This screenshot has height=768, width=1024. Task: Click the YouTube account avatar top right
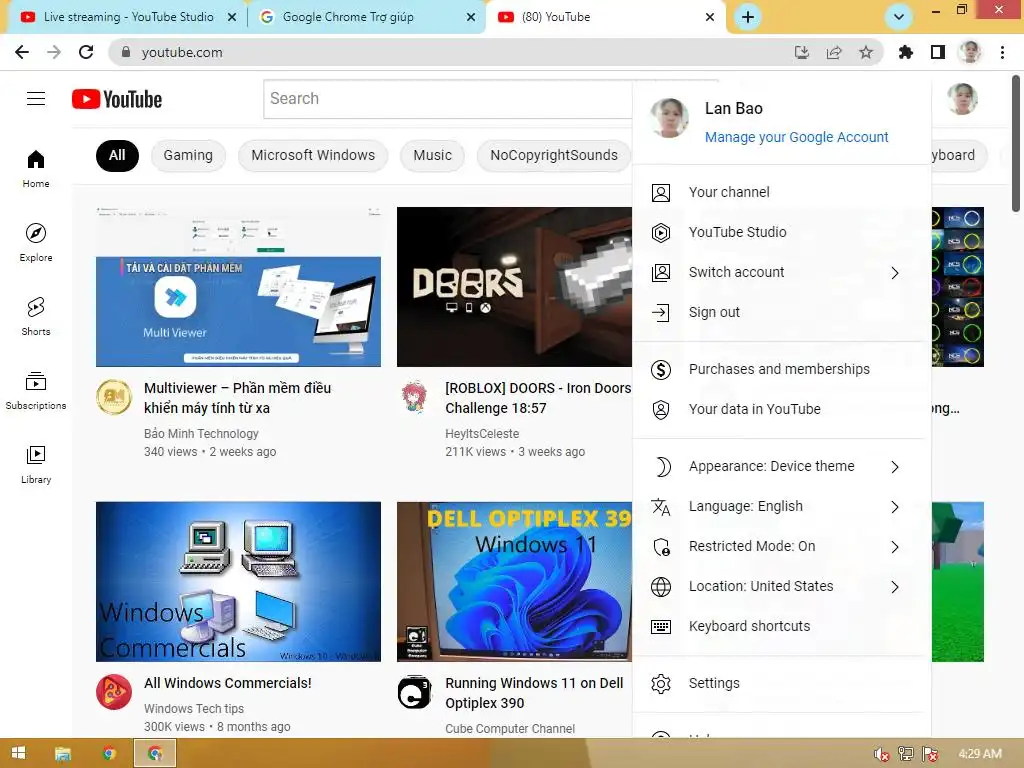(962, 99)
